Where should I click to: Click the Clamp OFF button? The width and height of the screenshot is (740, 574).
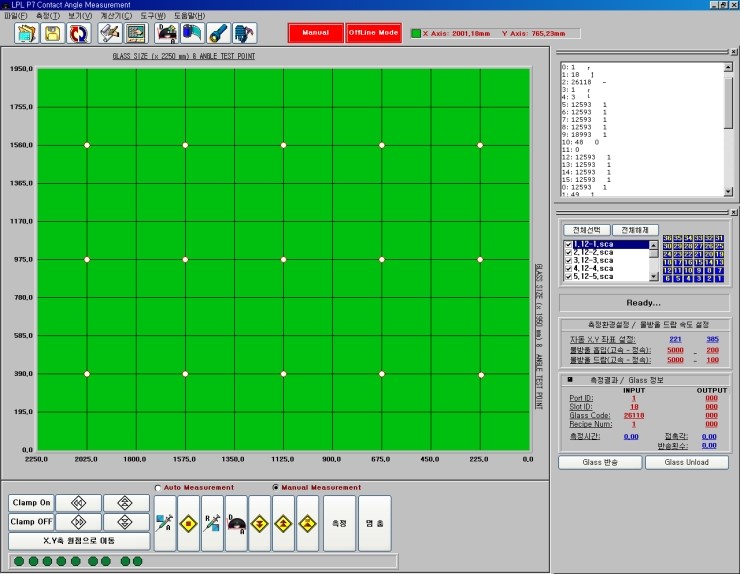pos(31,522)
